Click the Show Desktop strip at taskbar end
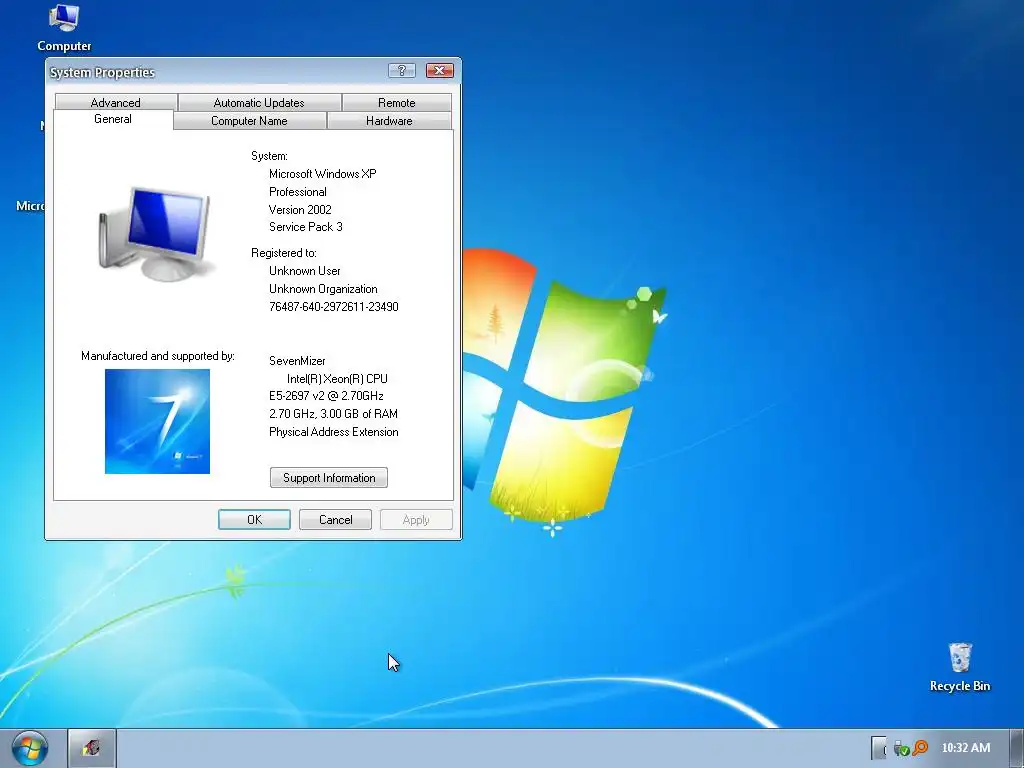Screen dimensions: 1024x768 (1016, 748)
